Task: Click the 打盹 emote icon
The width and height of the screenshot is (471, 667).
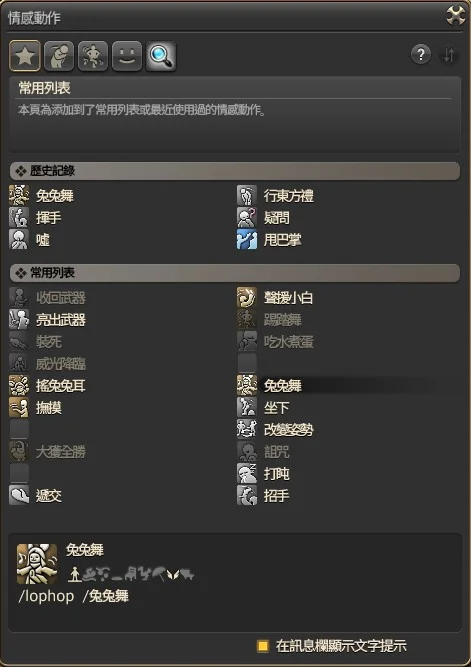Action: (x=247, y=473)
